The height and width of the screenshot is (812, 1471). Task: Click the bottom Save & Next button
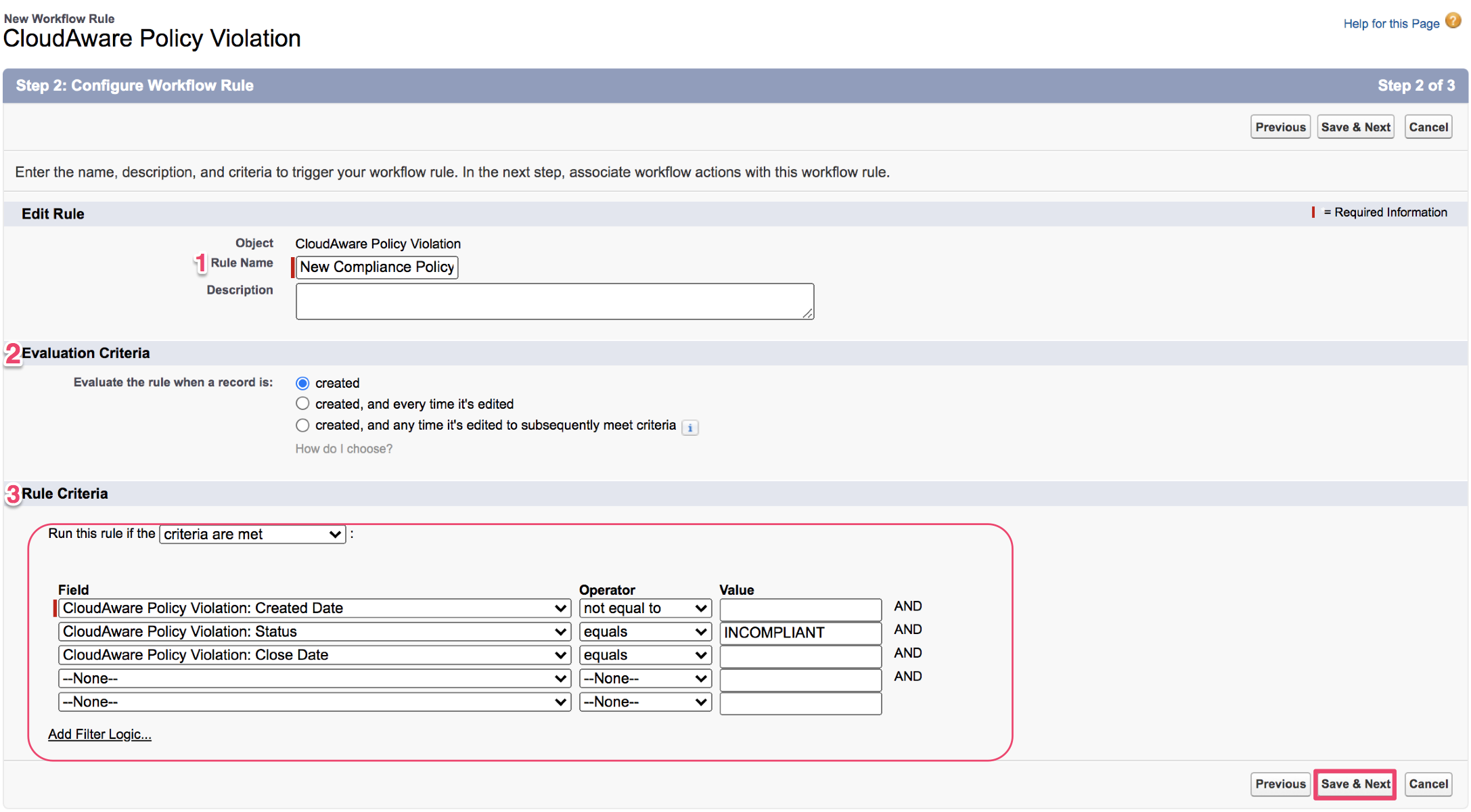click(x=1355, y=784)
